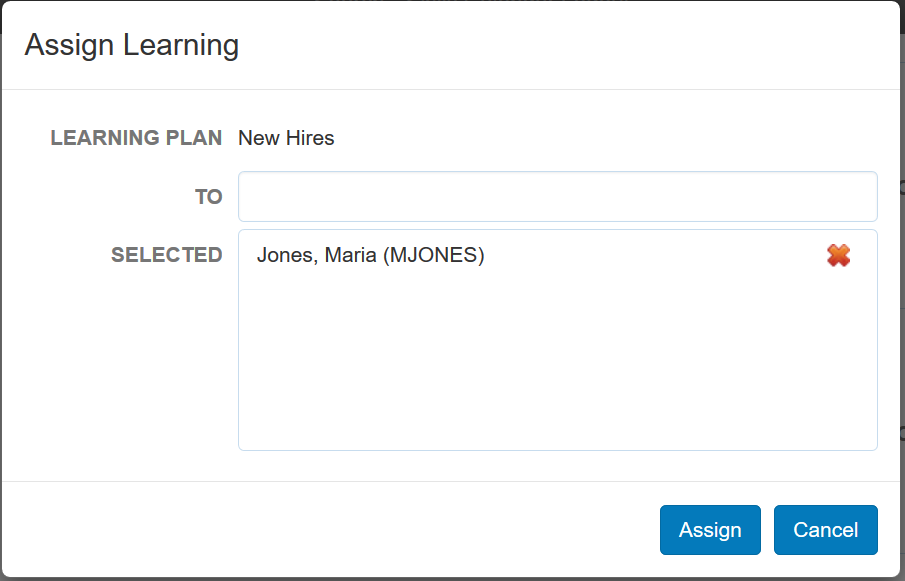
Task: Delete MJONES from the selected list
Action: tap(838, 256)
